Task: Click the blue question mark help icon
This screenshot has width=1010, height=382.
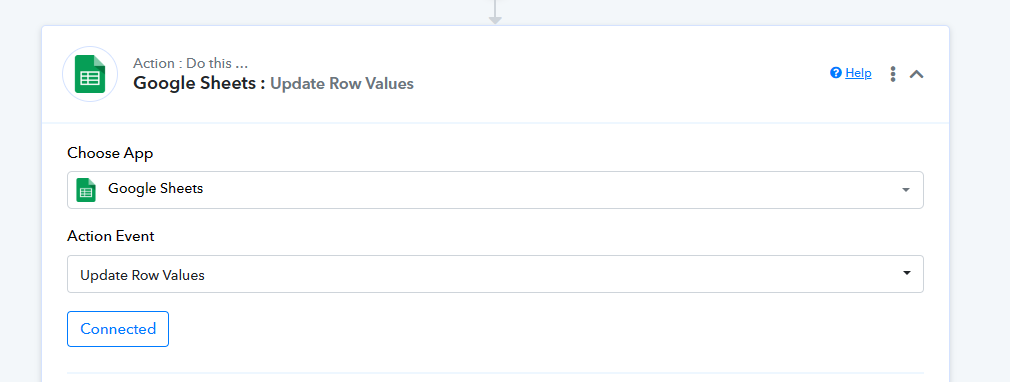Action: [836, 73]
